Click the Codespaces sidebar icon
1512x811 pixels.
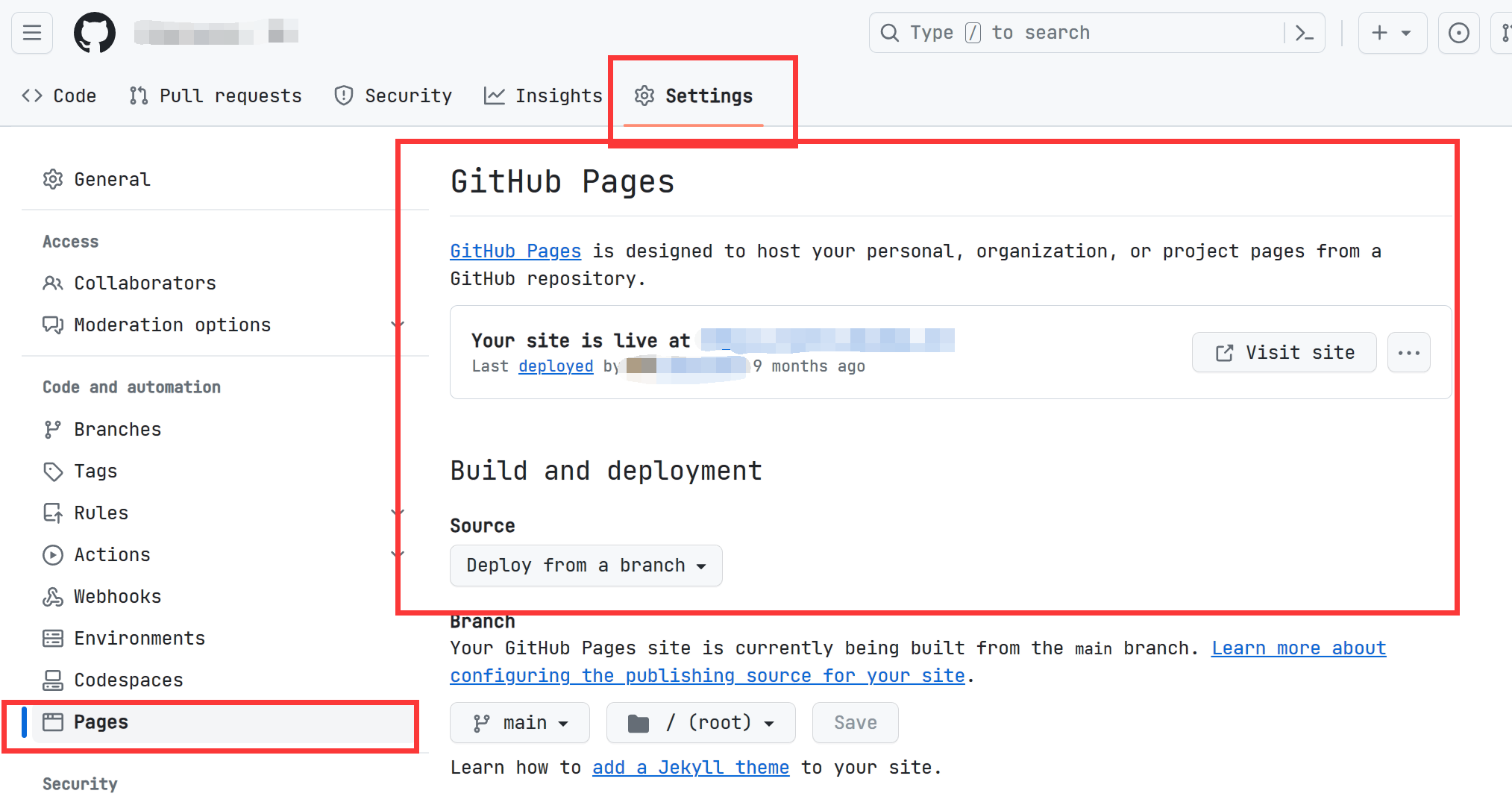point(53,680)
